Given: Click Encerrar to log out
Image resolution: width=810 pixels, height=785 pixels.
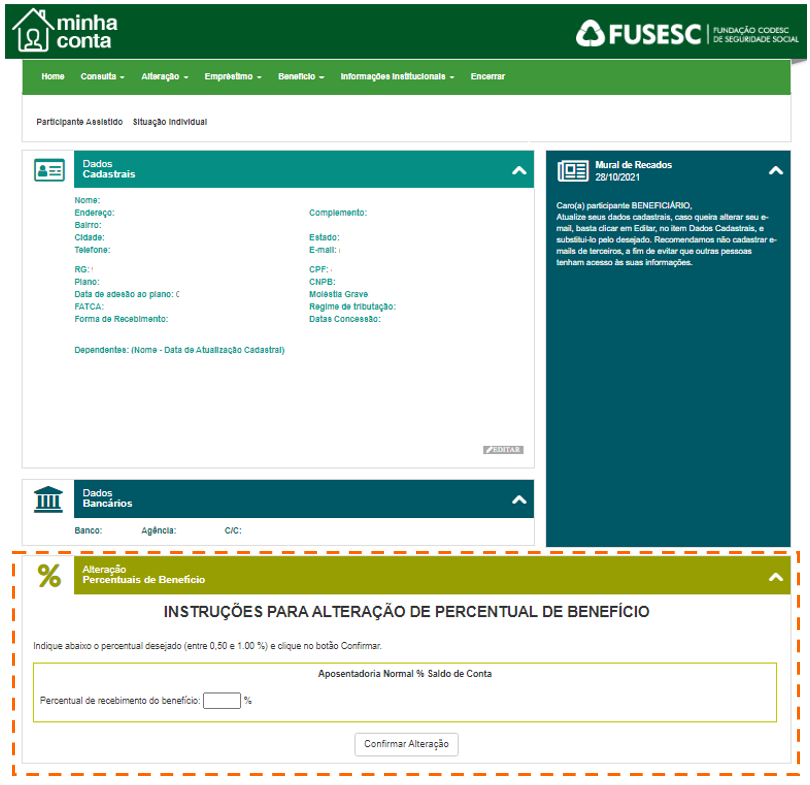Looking at the screenshot, I should 487,77.
